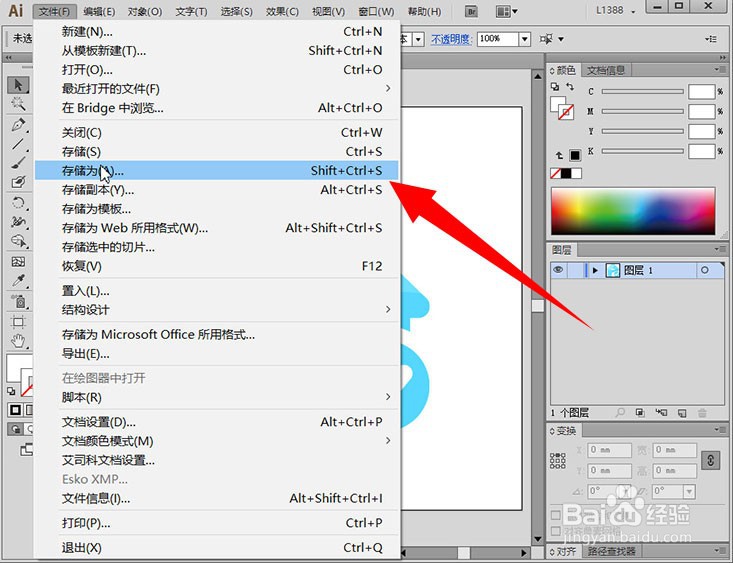This screenshot has height=563, width=733.
Task: Switch to the 路径查找器 tab
Action: 611,551
